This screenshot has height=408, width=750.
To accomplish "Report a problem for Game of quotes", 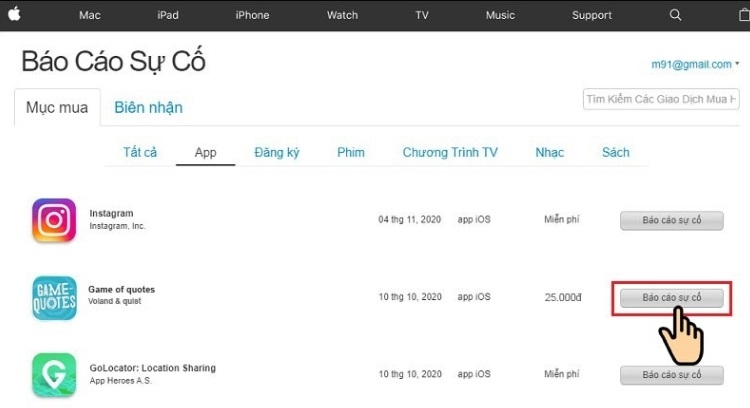I will [672, 298].
